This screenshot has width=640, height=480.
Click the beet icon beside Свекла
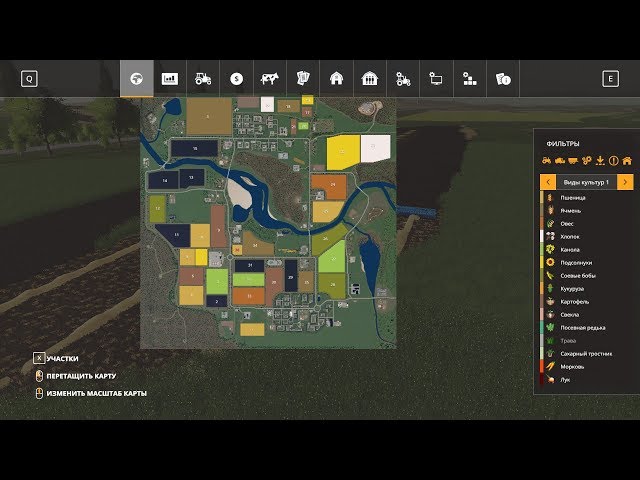[551, 315]
